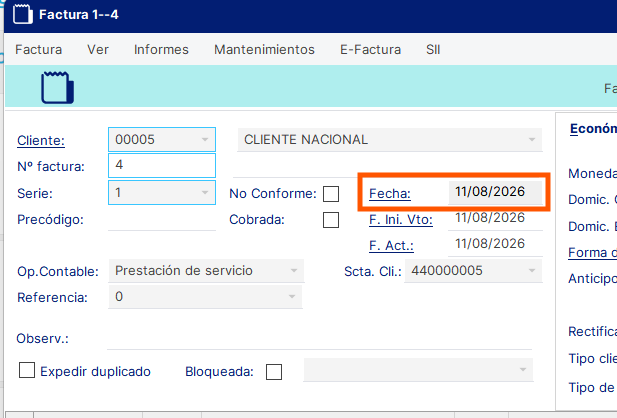
Task: Click the Tipo clie label in right panel
Action: tap(593, 359)
